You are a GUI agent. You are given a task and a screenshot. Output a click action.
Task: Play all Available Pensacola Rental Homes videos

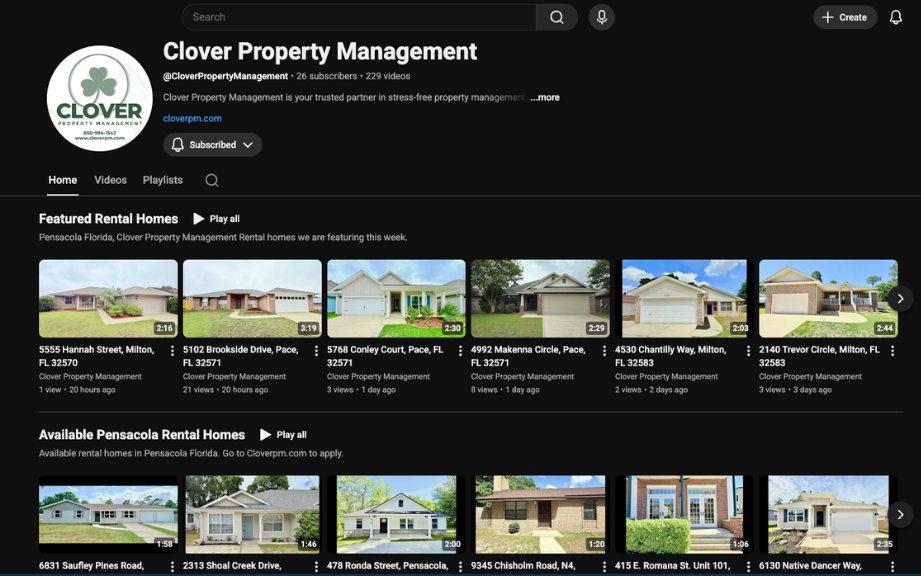tap(283, 434)
